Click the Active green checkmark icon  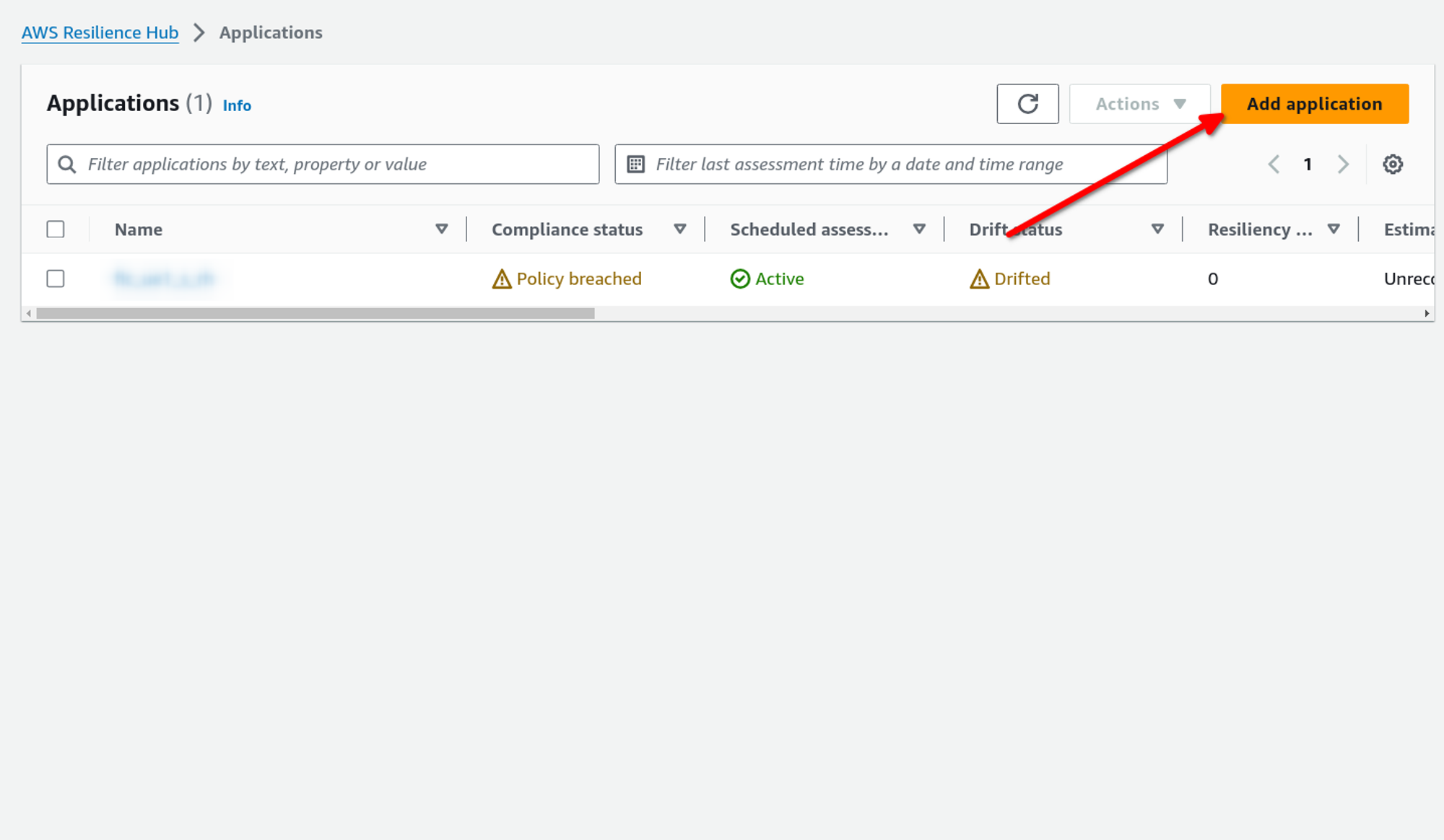pos(740,279)
